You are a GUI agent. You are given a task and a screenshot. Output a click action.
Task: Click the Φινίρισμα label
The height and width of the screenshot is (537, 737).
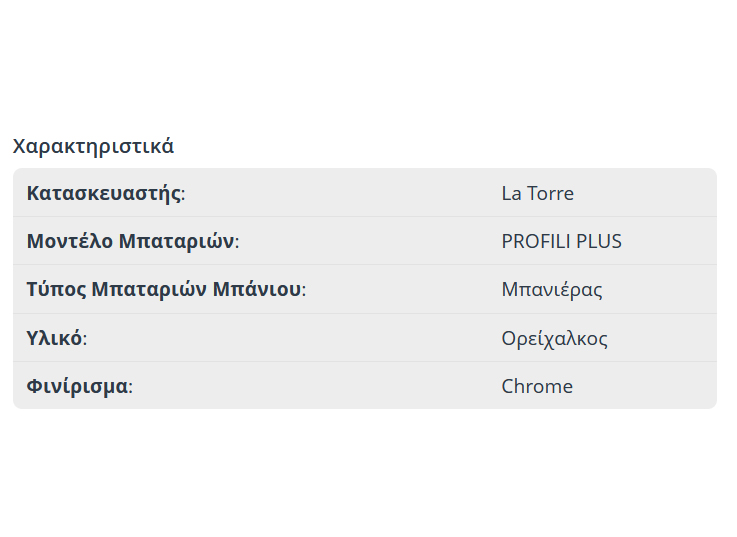(x=78, y=386)
